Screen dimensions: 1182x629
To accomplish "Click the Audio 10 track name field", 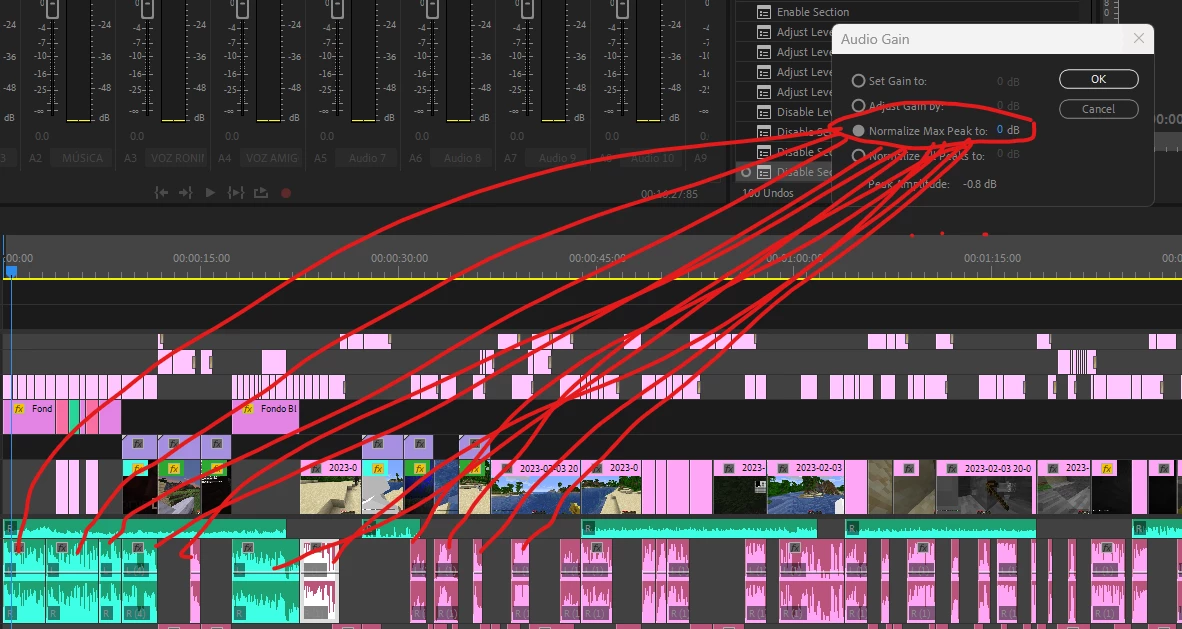I will click(652, 158).
